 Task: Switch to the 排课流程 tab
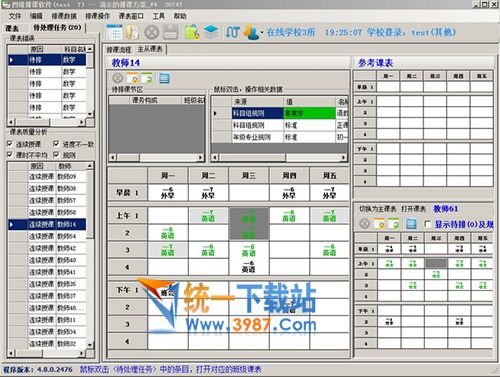tap(119, 50)
